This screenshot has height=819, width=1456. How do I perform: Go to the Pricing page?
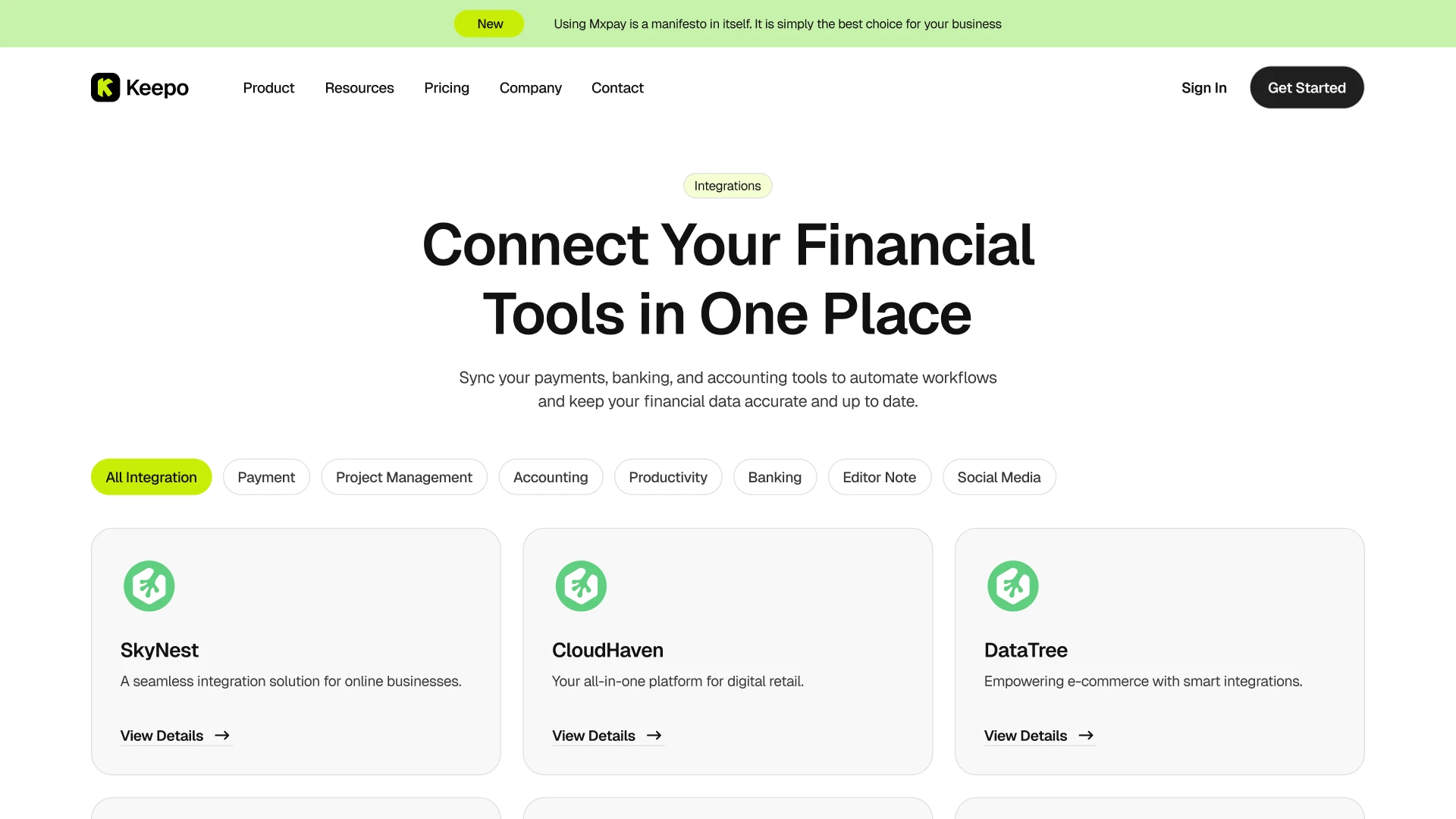[447, 88]
